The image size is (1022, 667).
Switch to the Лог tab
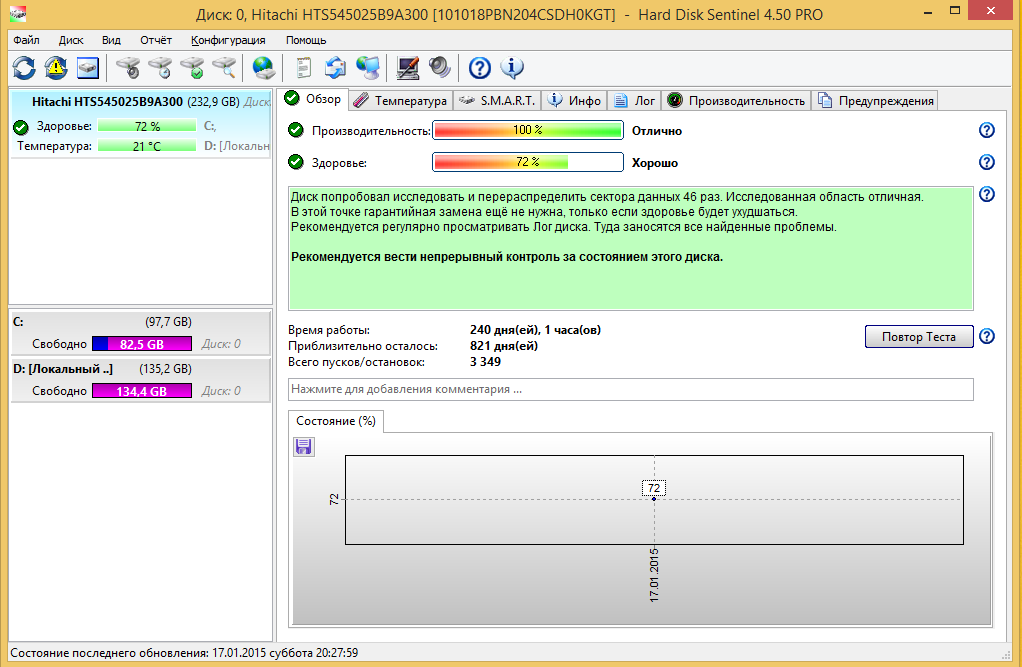coord(635,101)
